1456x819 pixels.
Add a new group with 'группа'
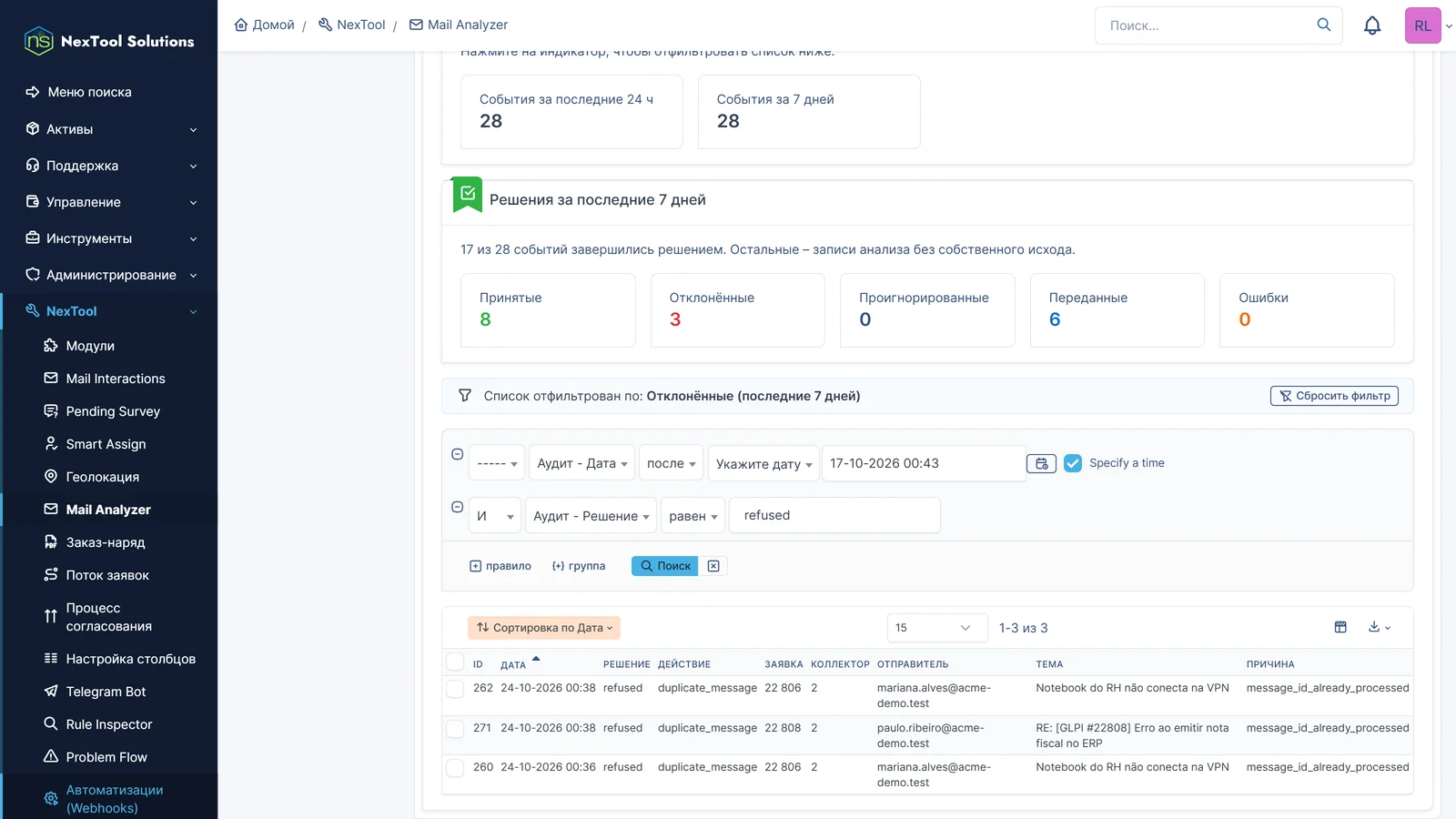pyautogui.click(x=578, y=566)
